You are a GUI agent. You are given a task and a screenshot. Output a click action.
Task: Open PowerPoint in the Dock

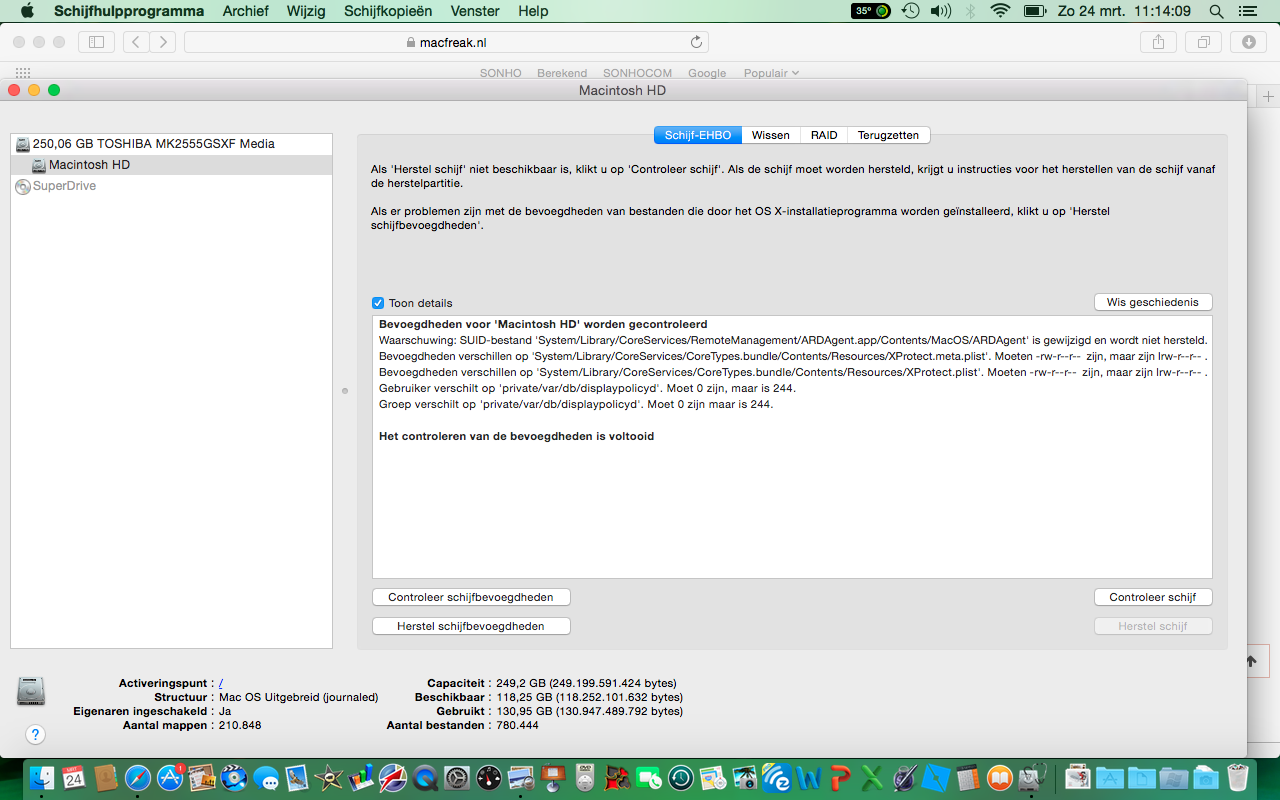pos(840,778)
